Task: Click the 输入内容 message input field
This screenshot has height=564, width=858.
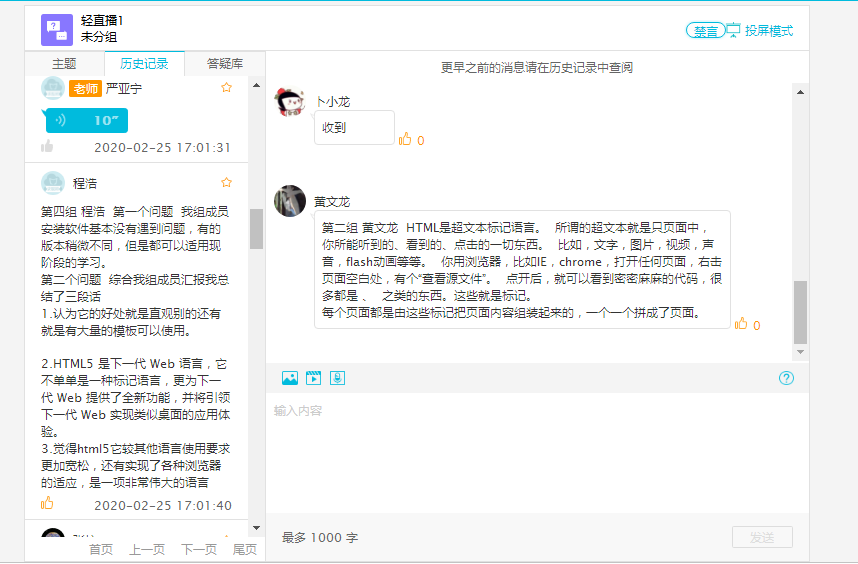Action: click(x=536, y=450)
